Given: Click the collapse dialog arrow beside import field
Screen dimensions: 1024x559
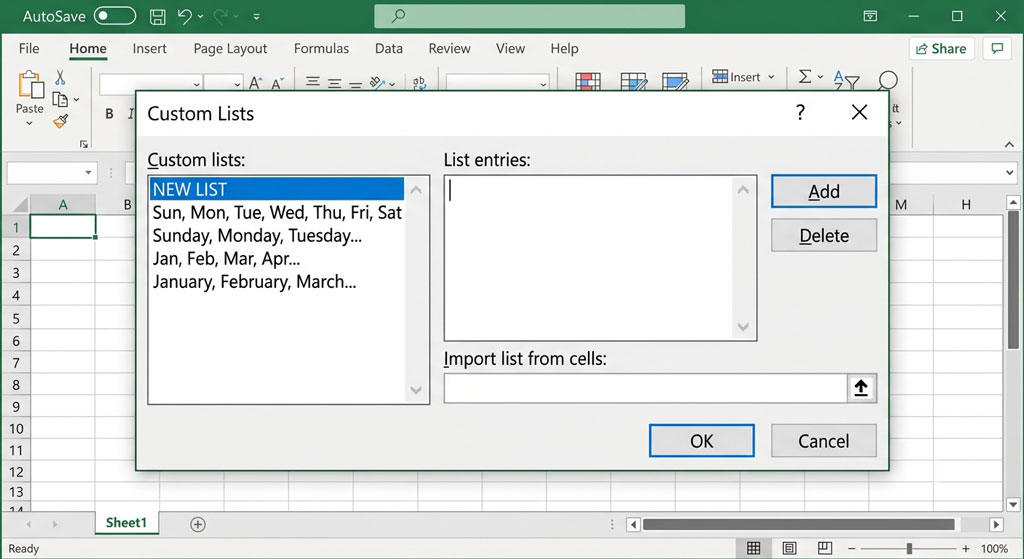Looking at the screenshot, I should coord(861,388).
